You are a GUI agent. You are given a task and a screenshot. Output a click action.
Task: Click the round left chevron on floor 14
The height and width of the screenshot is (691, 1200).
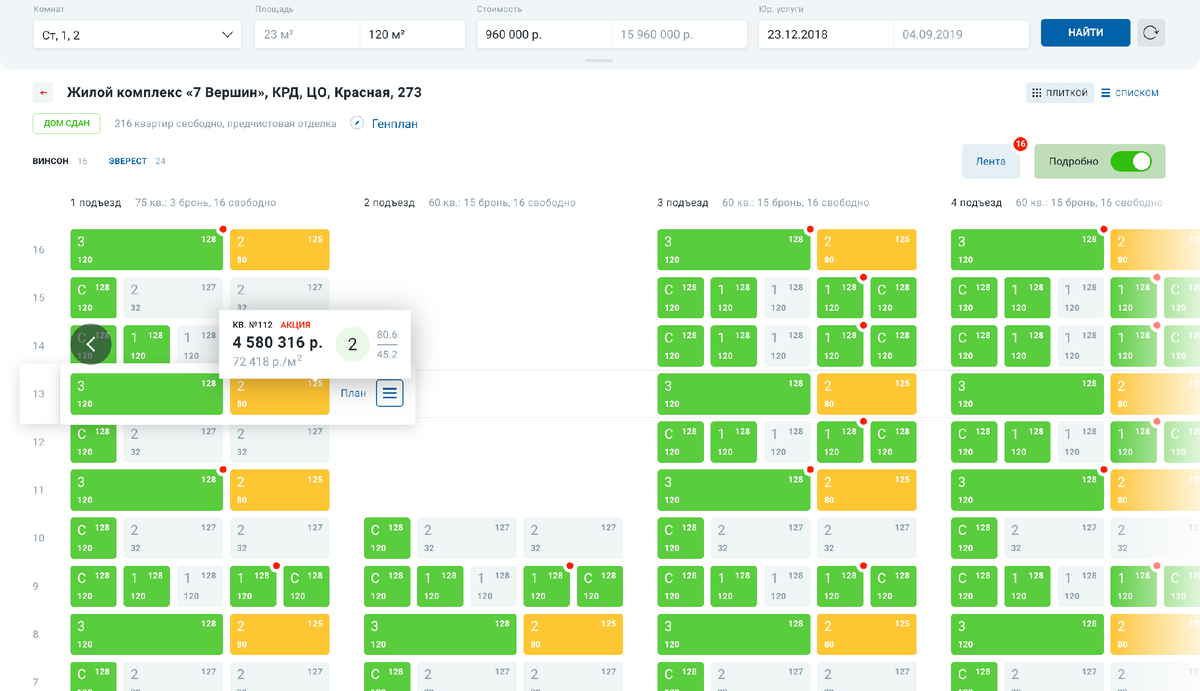pyautogui.click(x=90, y=344)
